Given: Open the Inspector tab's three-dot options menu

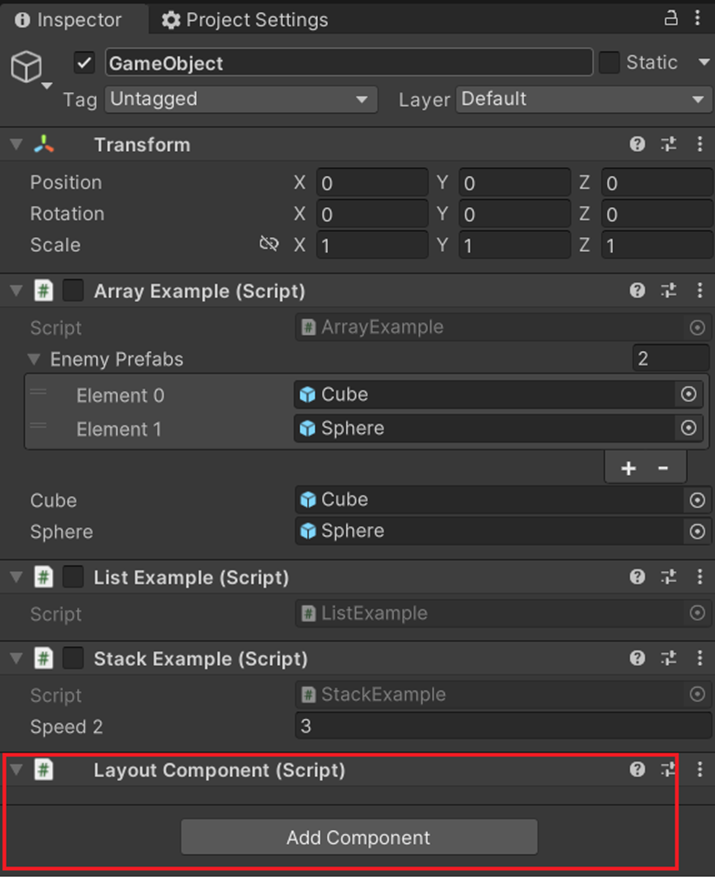Looking at the screenshot, I should coord(698,18).
